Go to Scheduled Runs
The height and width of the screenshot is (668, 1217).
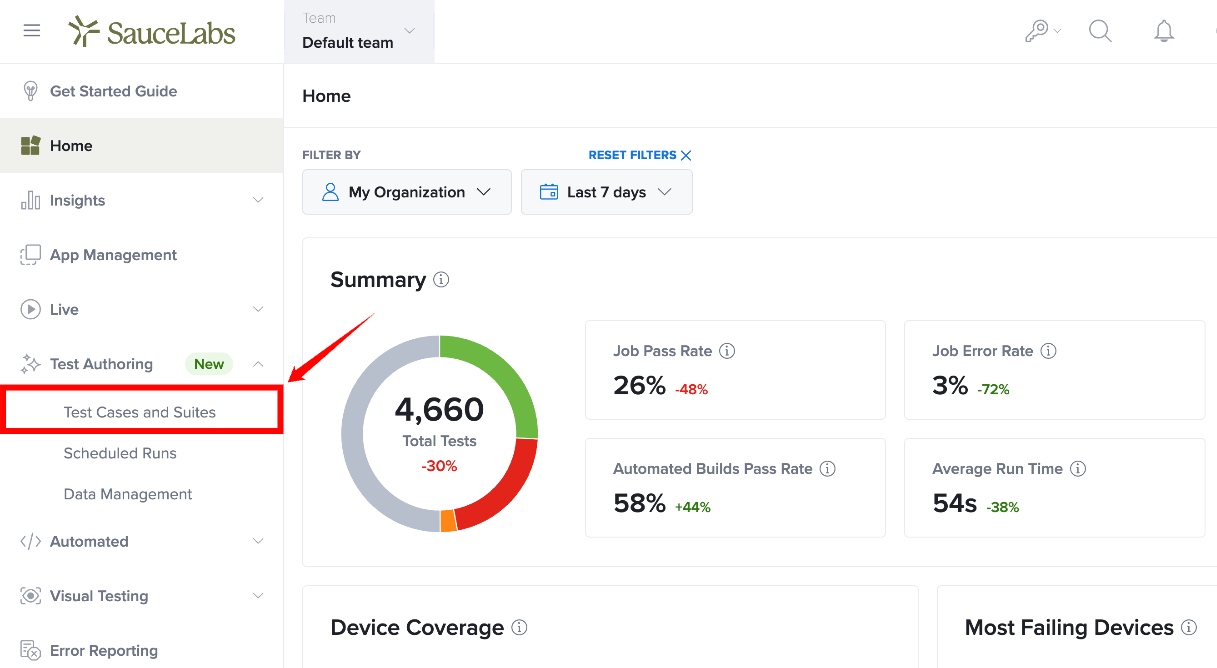pyautogui.click(x=120, y=453)
